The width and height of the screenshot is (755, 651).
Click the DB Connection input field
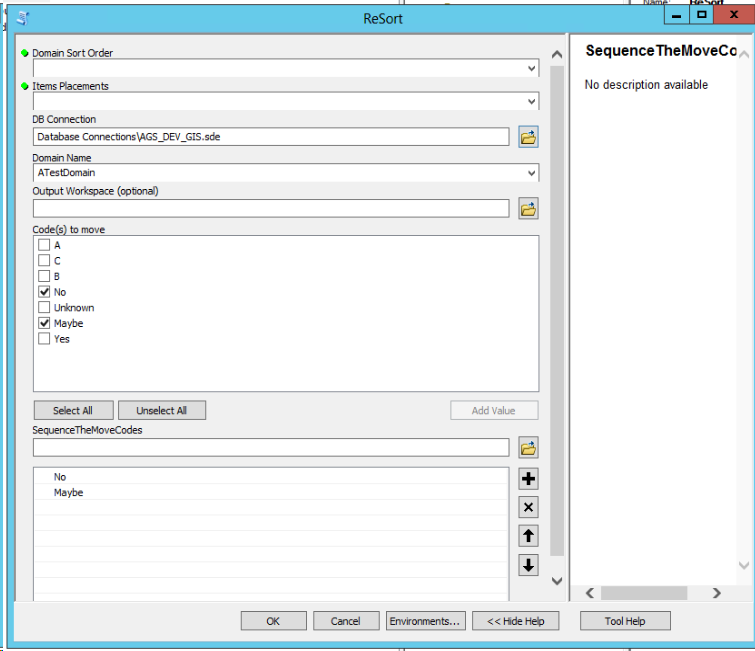pos(271,137)
